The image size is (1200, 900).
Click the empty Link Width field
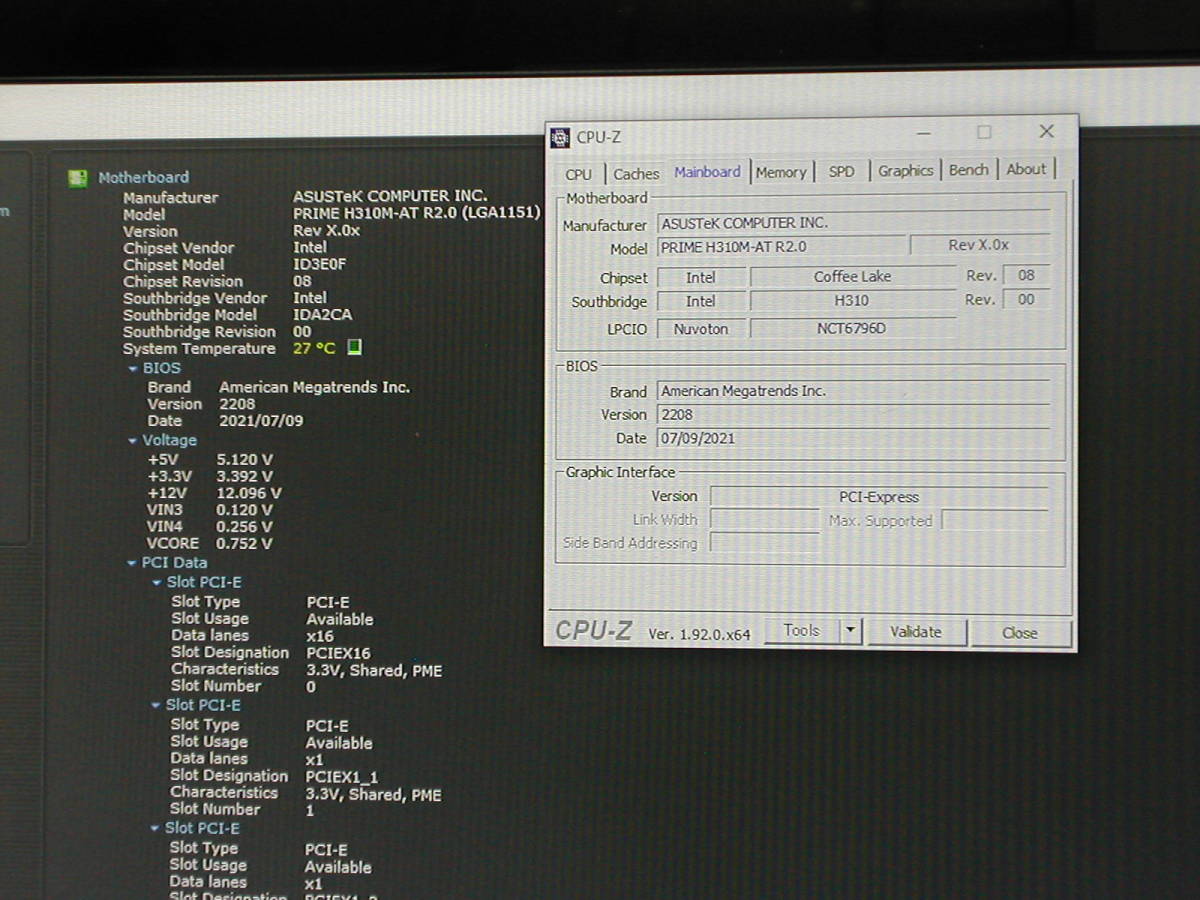[x=765, y=520]
